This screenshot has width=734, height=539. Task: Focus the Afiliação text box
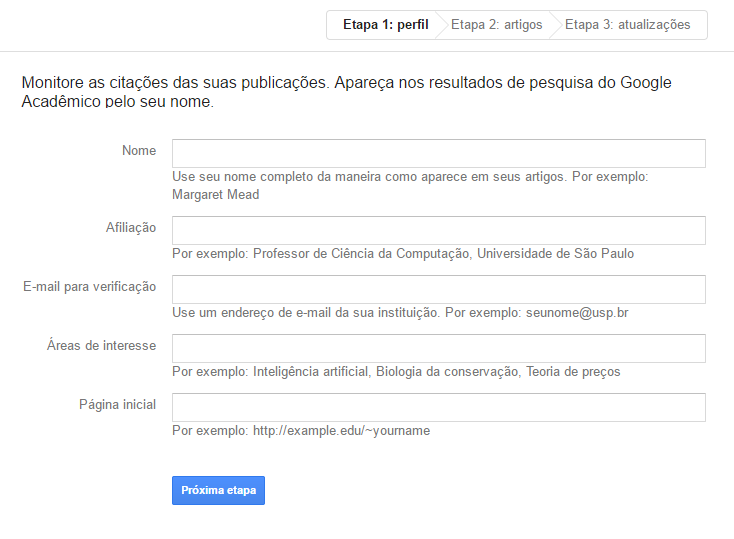pyautogui.click(x=439, y=231)
